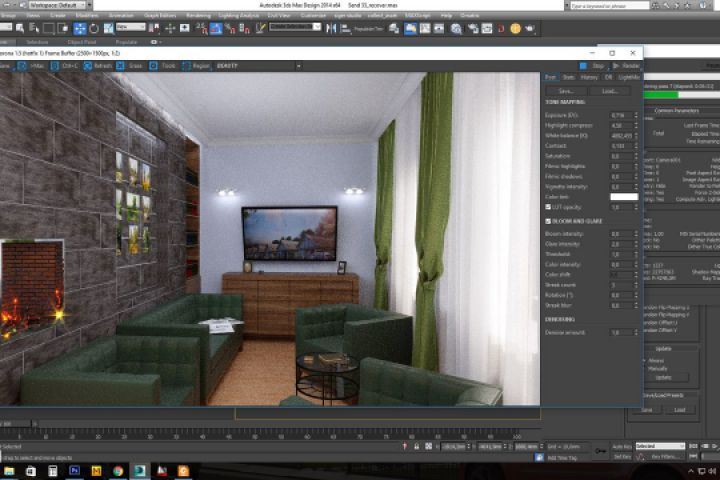Activate the Select and Rotate tool

[x=94, y=28]
